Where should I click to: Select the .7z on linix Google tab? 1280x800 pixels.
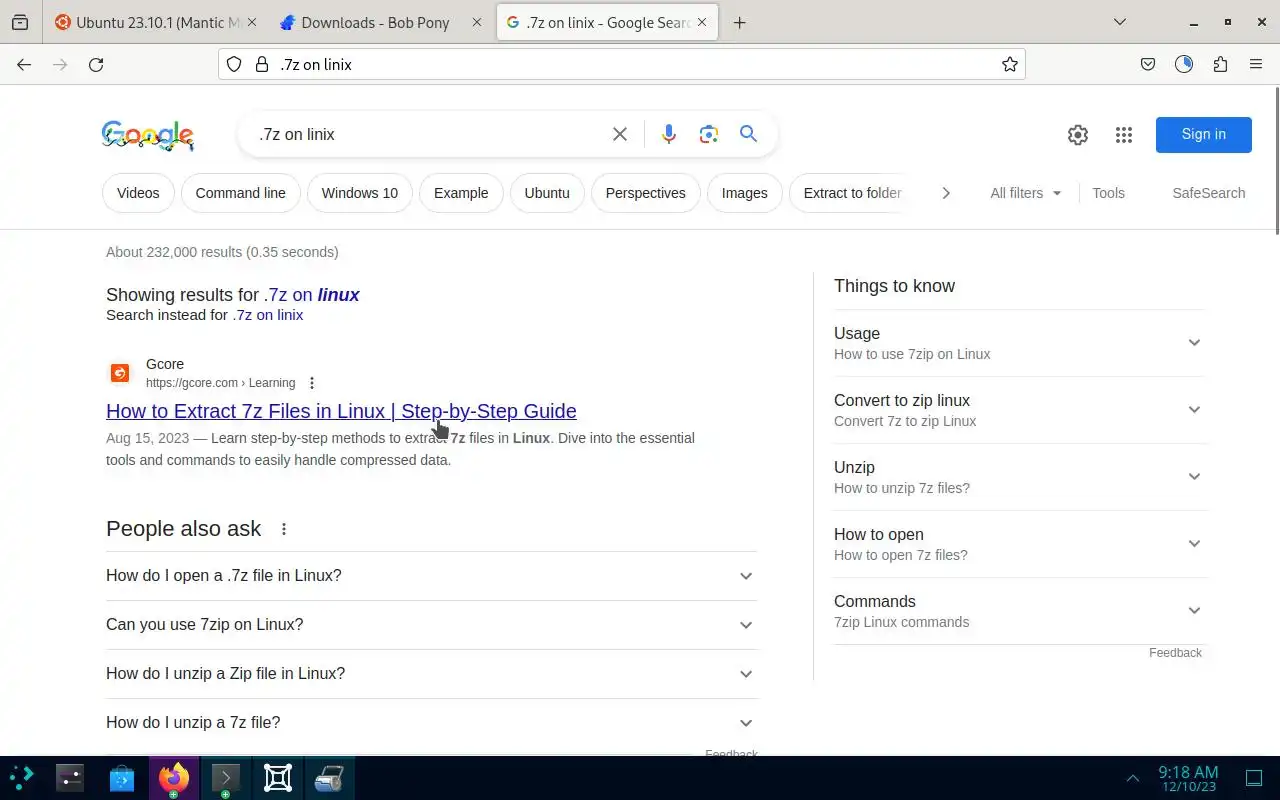(x=608, y=22)
